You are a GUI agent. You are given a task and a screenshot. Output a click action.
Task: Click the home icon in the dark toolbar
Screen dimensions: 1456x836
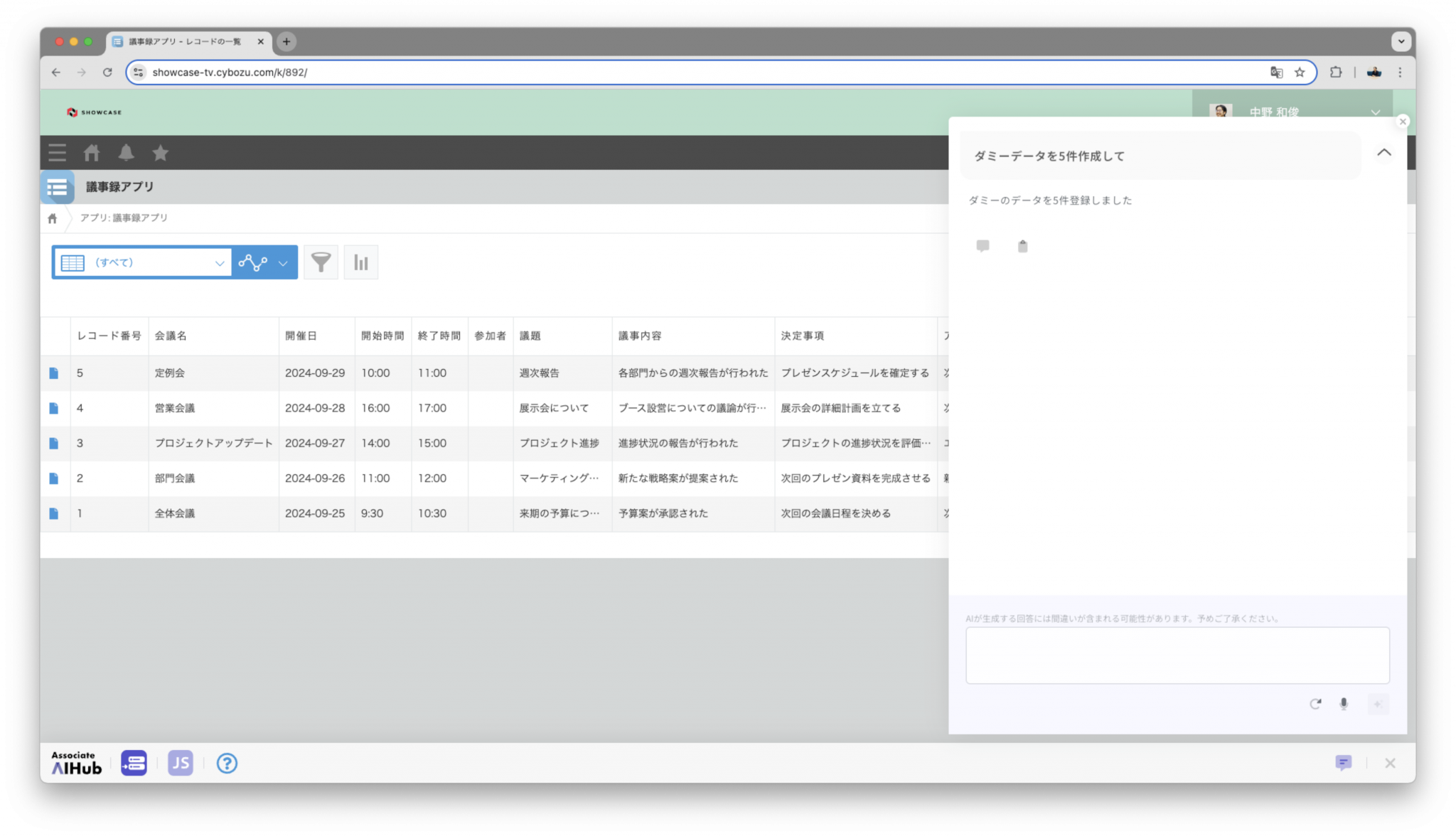coord(92,152)
